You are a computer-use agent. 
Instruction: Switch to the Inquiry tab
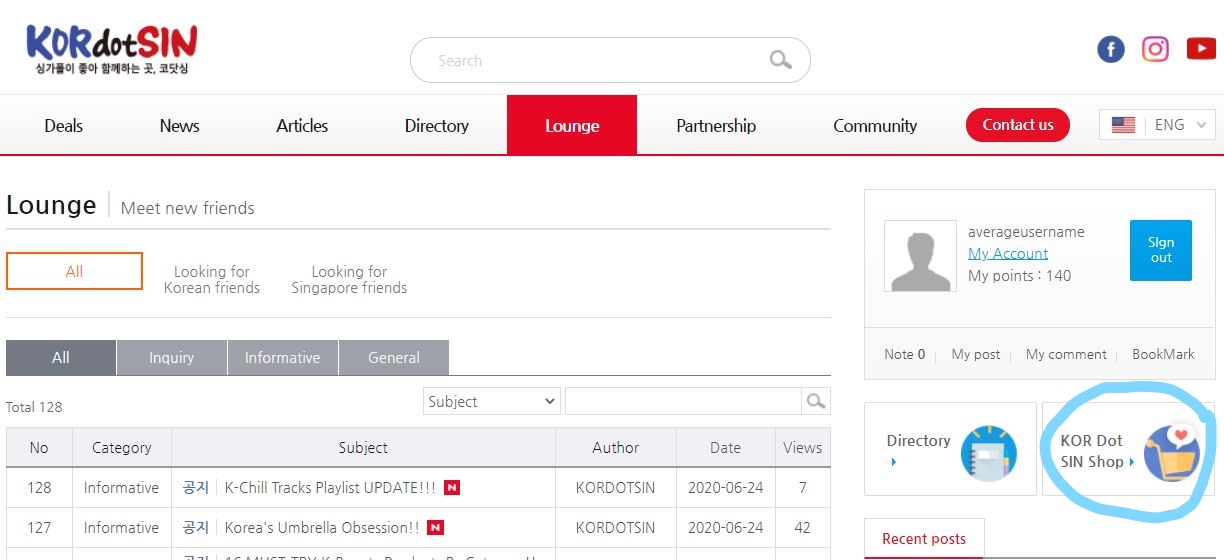click(172, 357)
